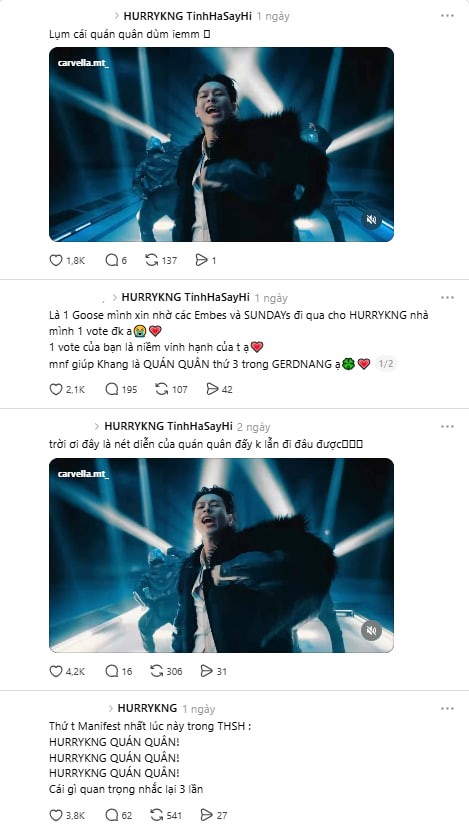Open the second carvella.mt_ video thumbnail
The image size is (469, 826).
click(221, 555)
